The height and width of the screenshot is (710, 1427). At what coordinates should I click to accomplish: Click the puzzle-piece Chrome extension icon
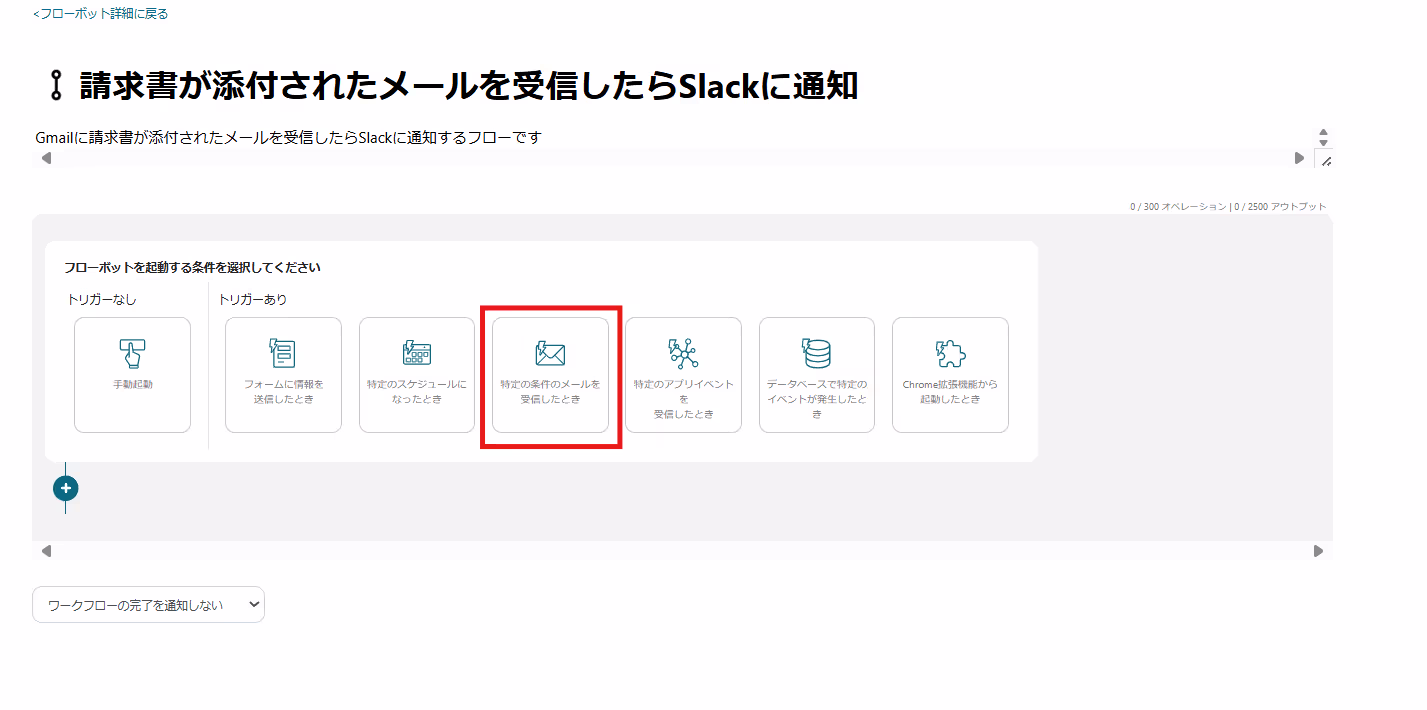pos(950,353)
